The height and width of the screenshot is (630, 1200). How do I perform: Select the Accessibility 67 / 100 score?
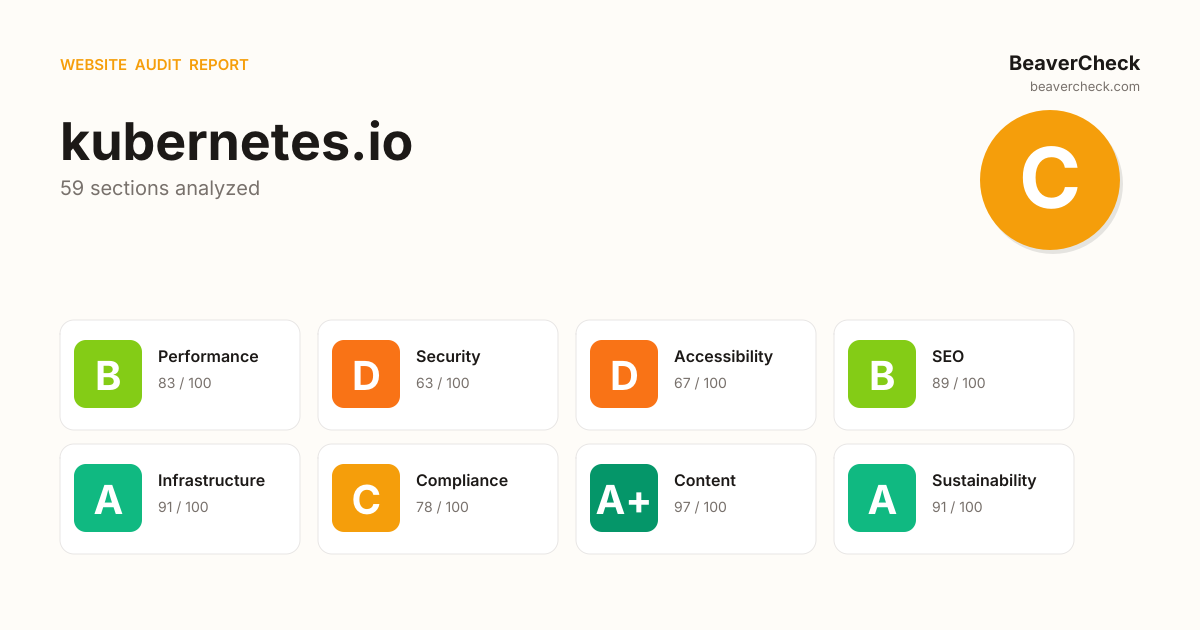pos(700,383)
